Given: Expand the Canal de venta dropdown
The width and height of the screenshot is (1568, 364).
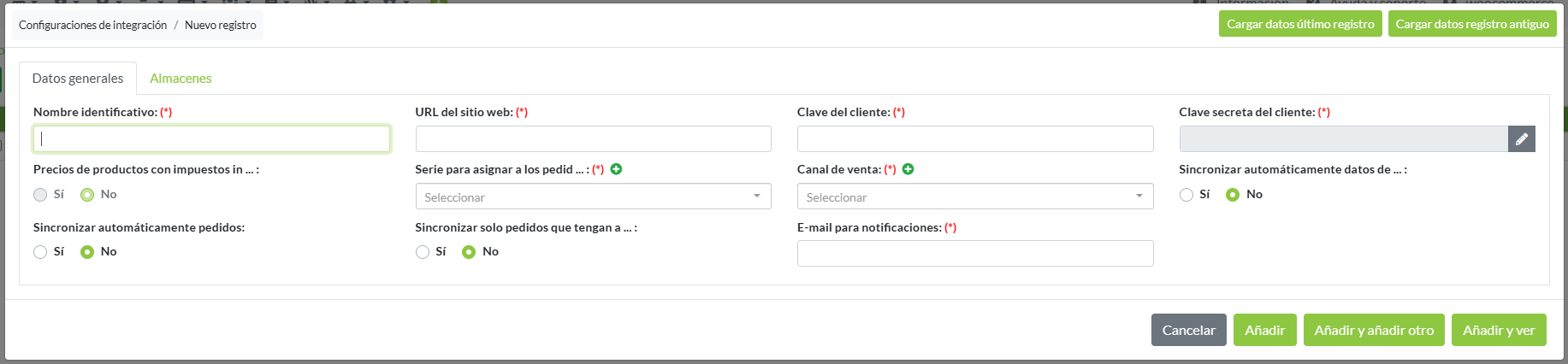Looking at the screenshot, I should (x=974, y=197).
